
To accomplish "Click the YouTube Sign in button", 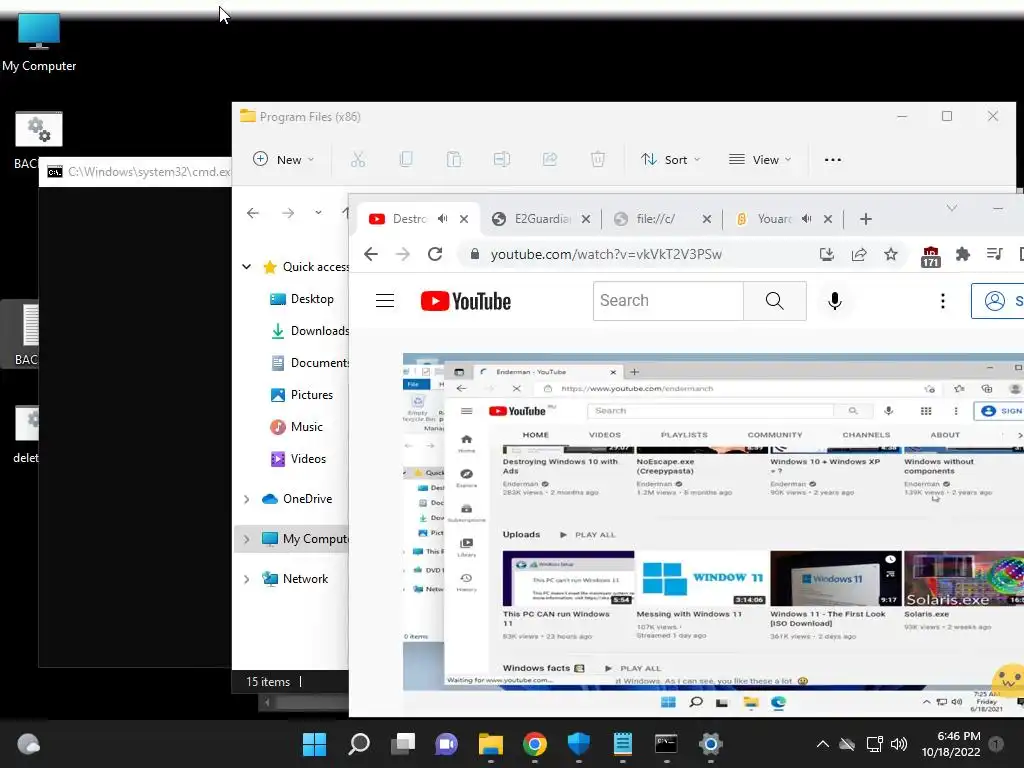I will [997, 300].
